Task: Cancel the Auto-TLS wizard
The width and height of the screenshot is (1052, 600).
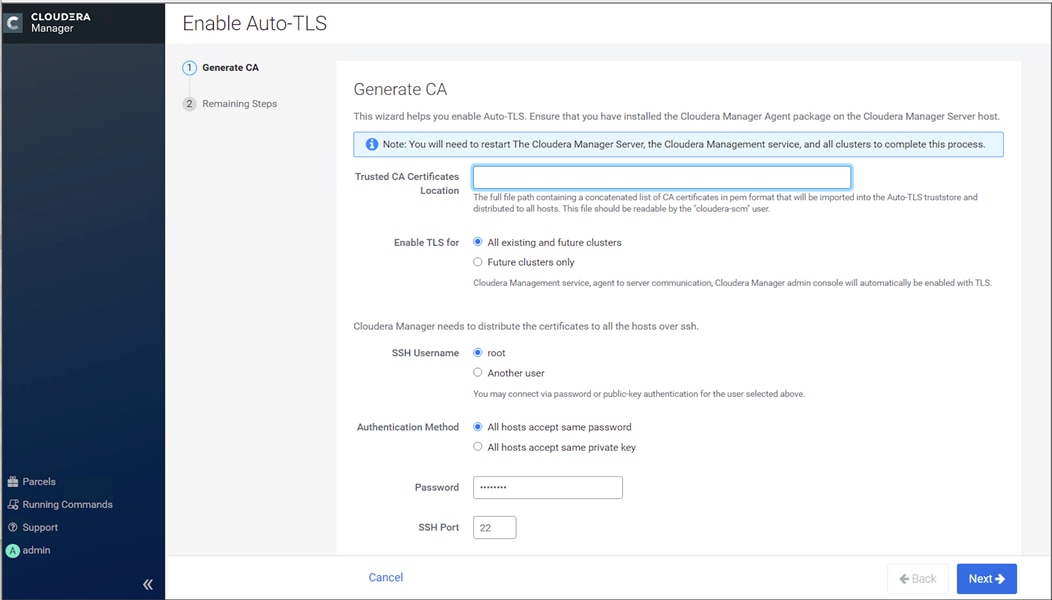Action: pyautogui.click(x=386, y=578)
